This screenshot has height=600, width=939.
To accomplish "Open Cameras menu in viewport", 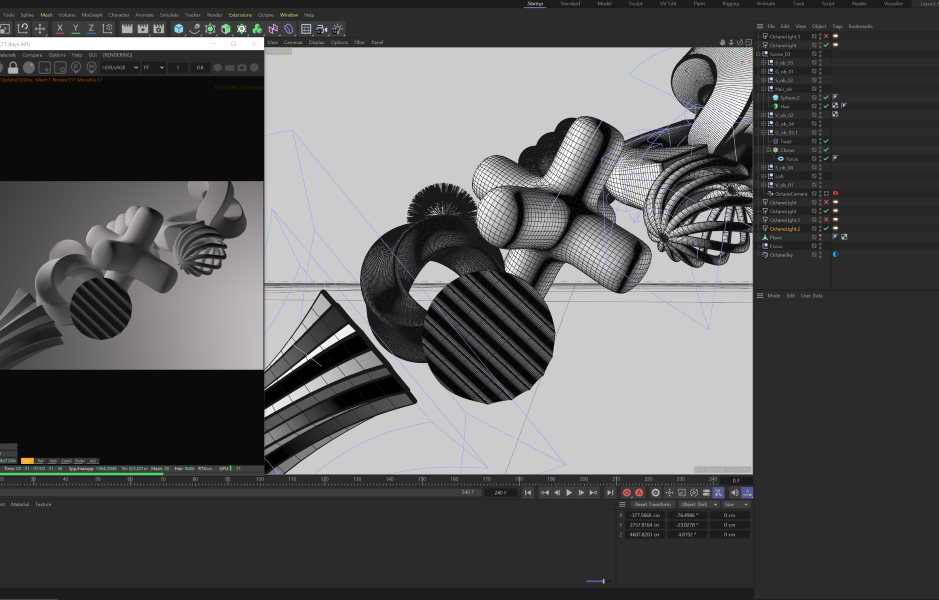I will click(x=293, y=43).
